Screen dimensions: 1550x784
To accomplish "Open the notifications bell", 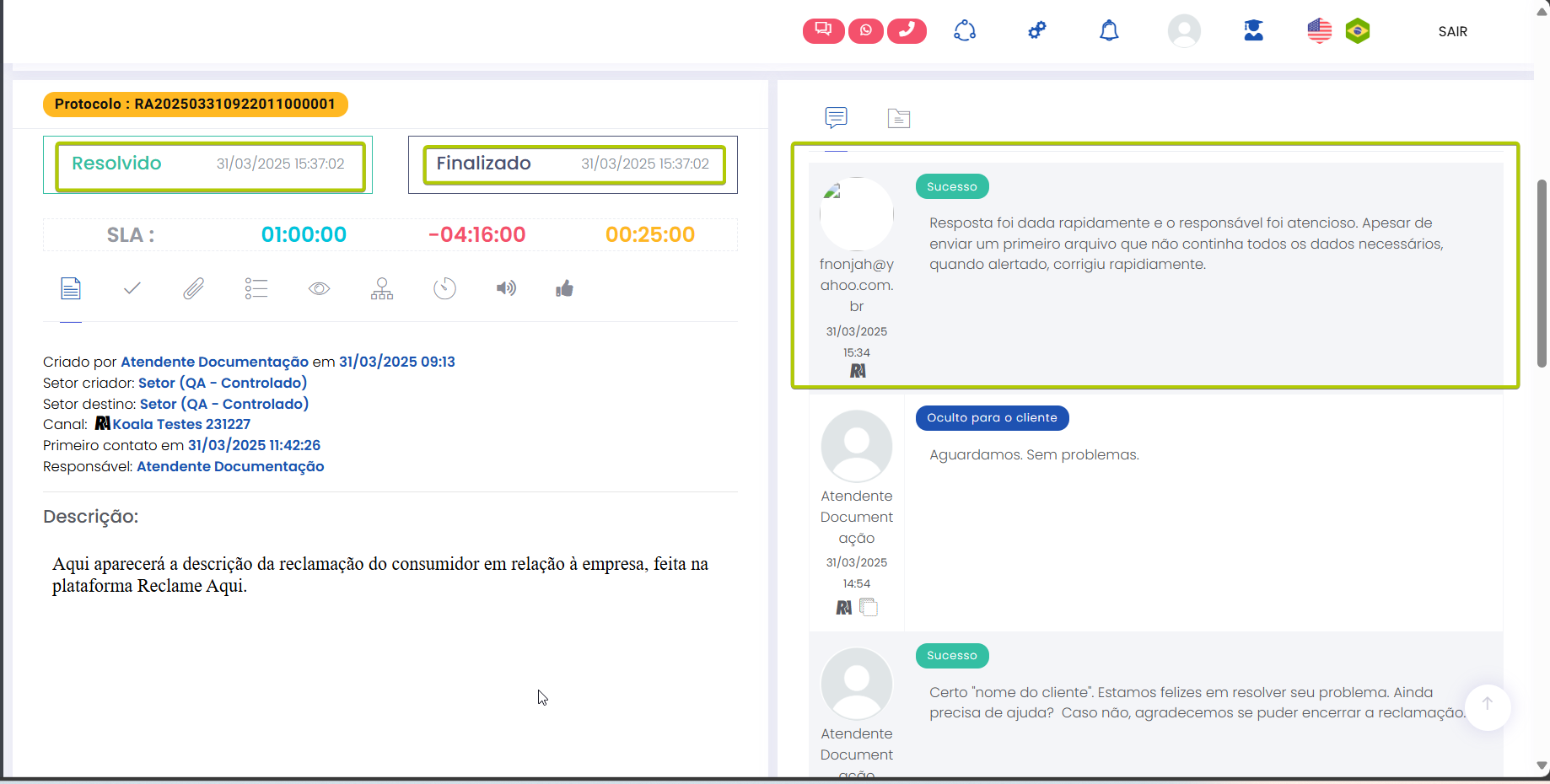I will click(x=1109, y=31).
